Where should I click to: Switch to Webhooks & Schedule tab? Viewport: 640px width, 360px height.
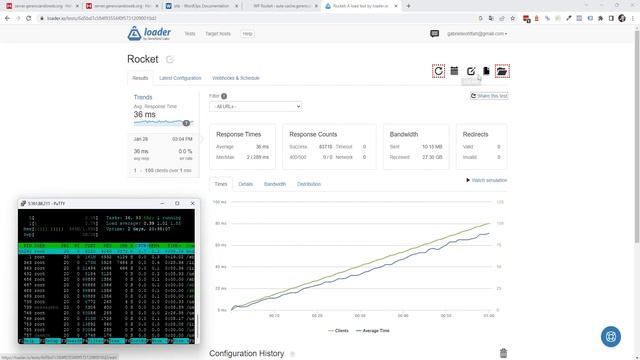[236, 78]
